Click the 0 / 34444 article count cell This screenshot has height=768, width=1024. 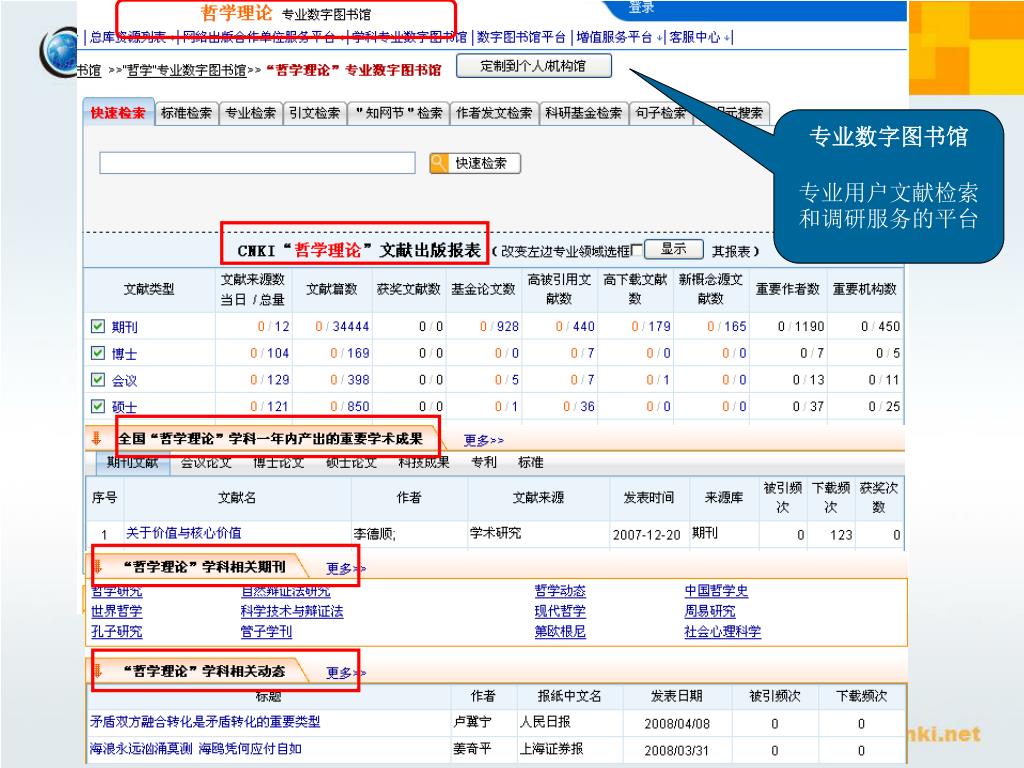342,326
